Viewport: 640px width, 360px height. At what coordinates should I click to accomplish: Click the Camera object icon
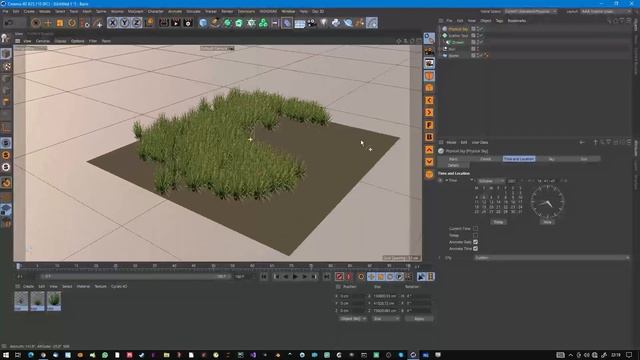click(x=312, y=23)
